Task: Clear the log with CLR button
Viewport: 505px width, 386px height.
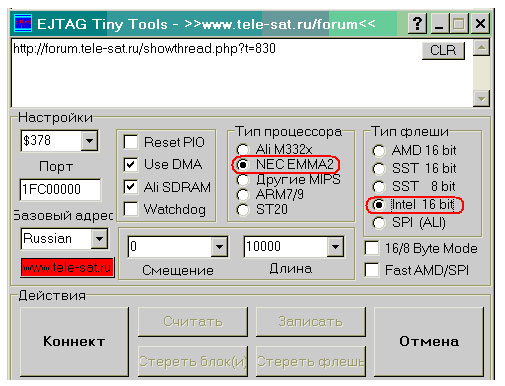Action: [x=443, y=51]
